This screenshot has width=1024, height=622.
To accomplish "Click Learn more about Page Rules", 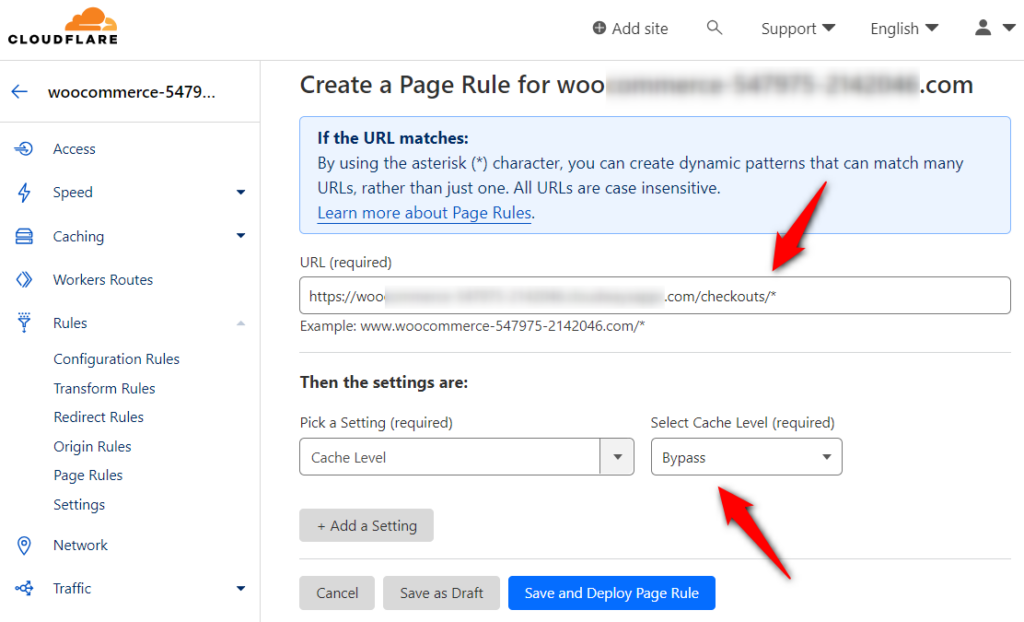I will pos(424,212).
